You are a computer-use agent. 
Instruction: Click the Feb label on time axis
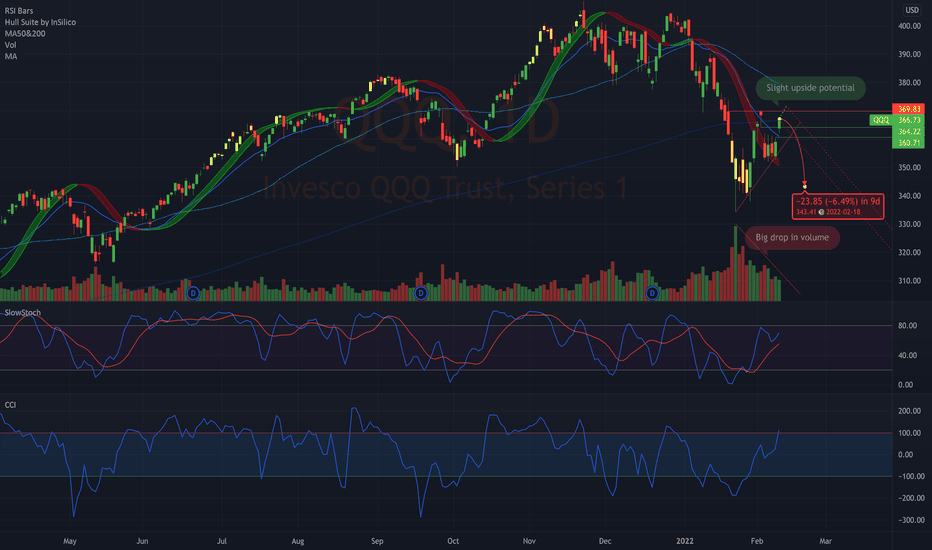coord(757,541)
